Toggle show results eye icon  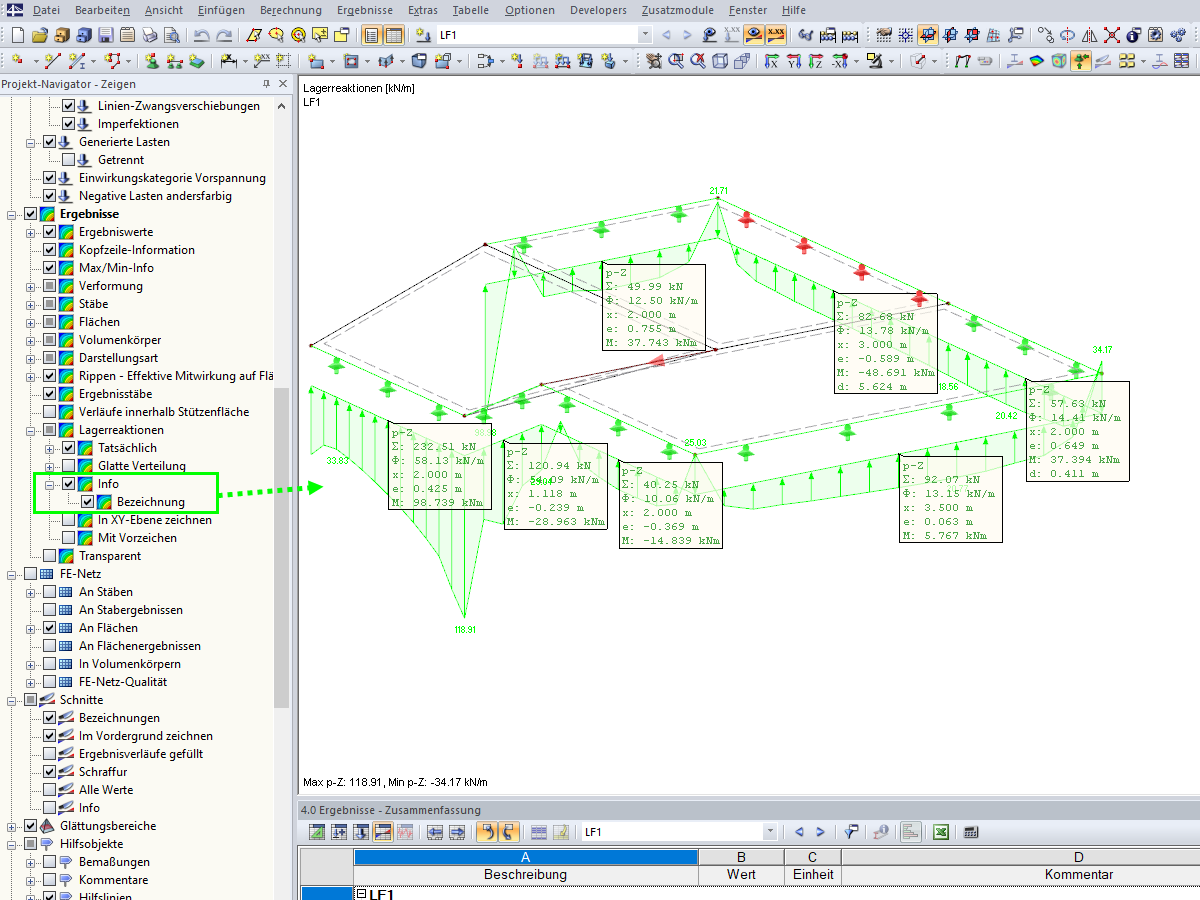tap(754, 35)
